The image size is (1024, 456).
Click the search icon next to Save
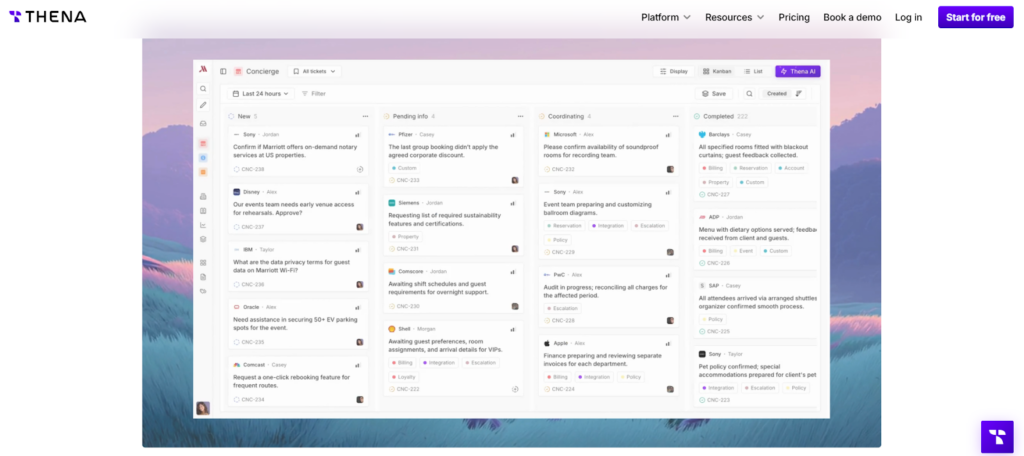tap(749, 93)
